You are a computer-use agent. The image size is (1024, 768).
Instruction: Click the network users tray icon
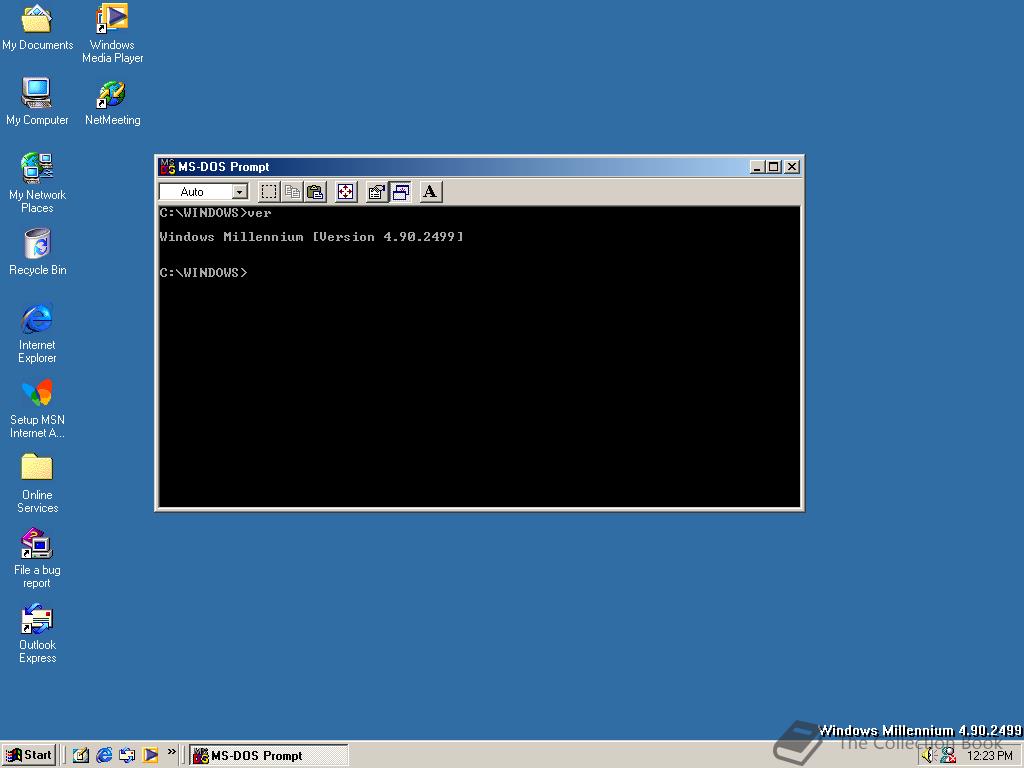point(948,756)
